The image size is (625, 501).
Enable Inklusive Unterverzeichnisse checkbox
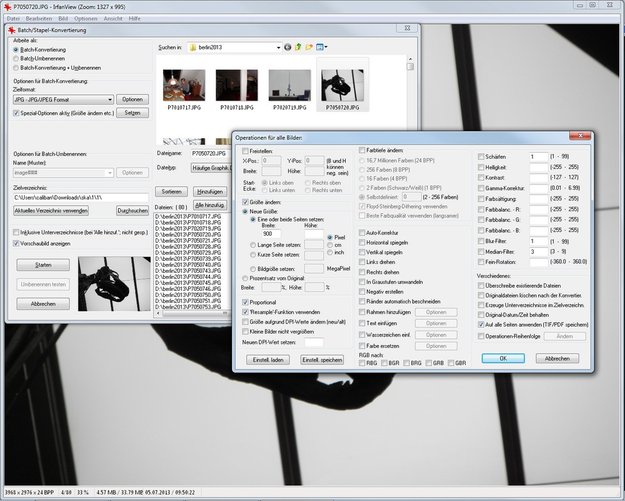pos(16,232)
